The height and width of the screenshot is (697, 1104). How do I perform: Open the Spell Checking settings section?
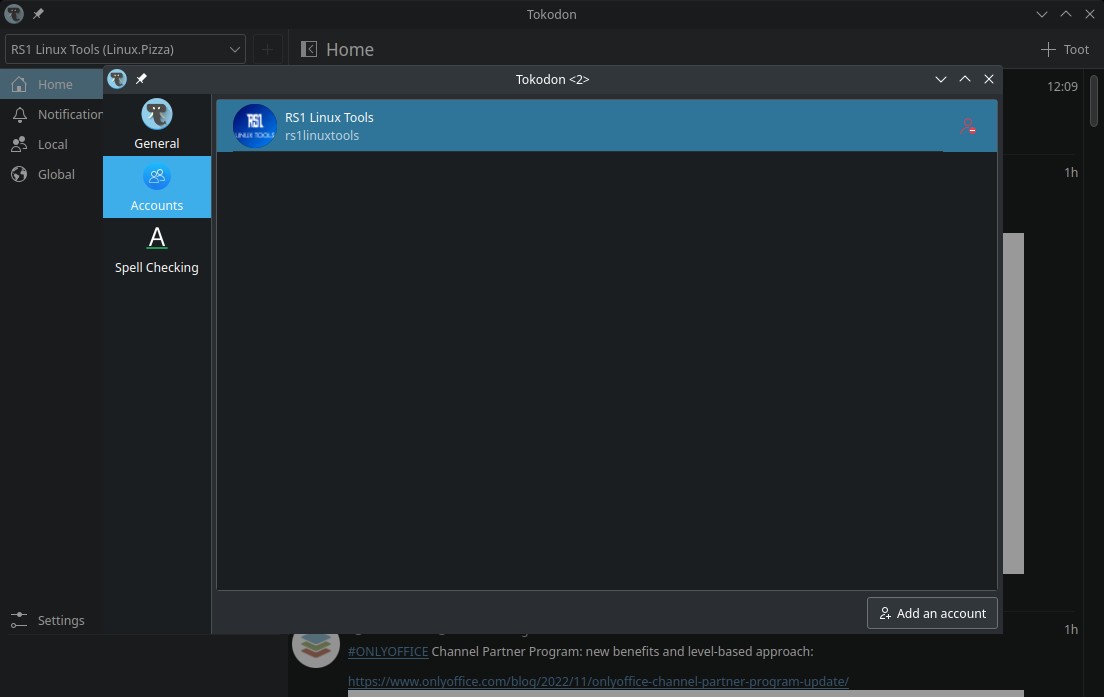click(x=156, y=249)
